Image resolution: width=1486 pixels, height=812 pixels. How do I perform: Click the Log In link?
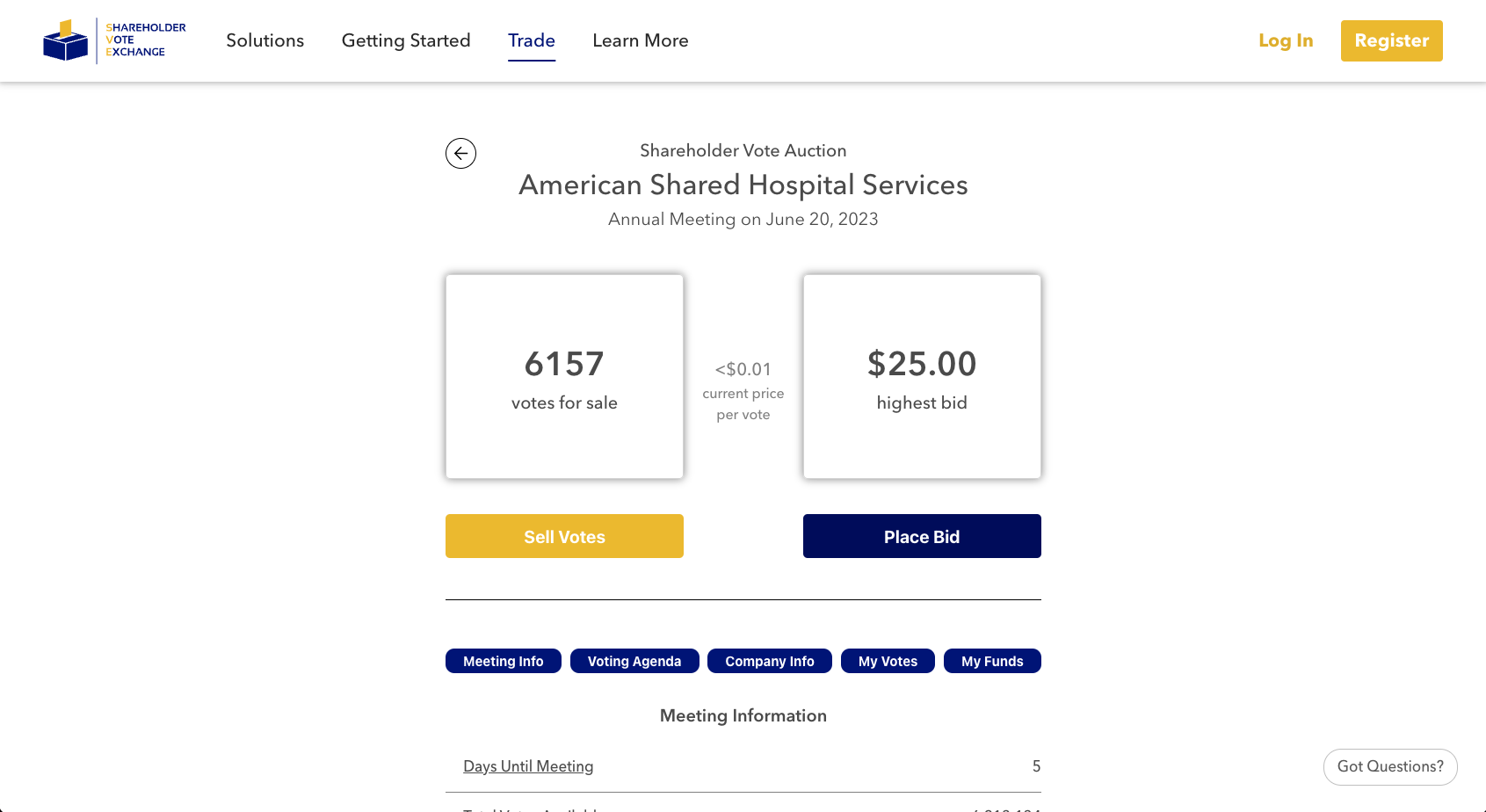1286,40
